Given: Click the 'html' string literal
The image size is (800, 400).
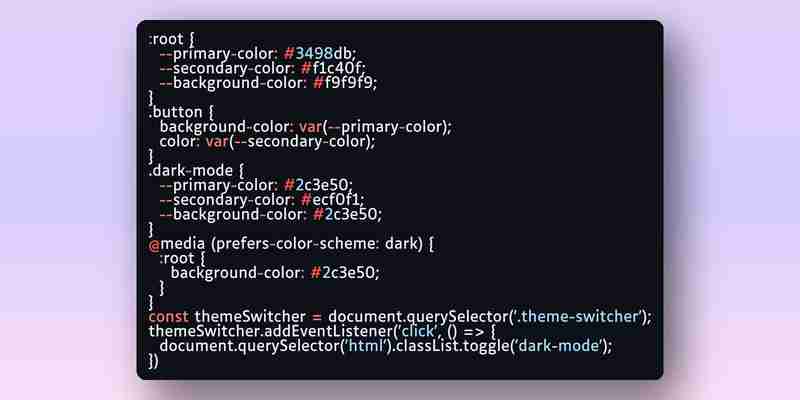Looking at the screenshot, I should click(365, 346).
